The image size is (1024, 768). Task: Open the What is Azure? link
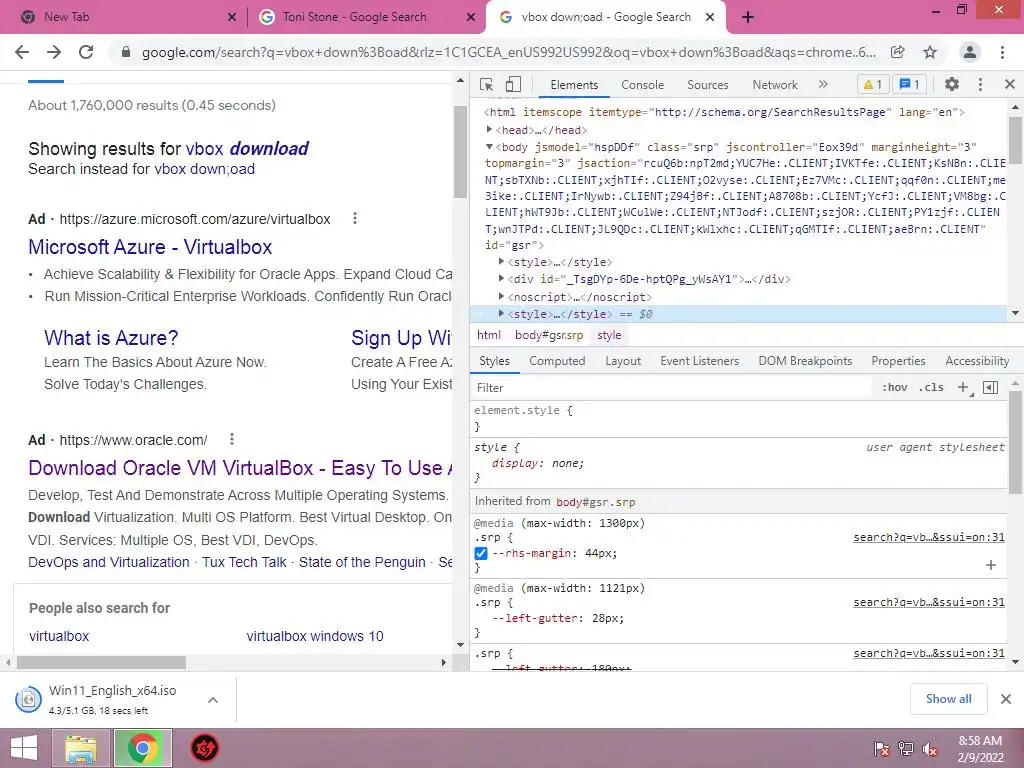[111, 338]
